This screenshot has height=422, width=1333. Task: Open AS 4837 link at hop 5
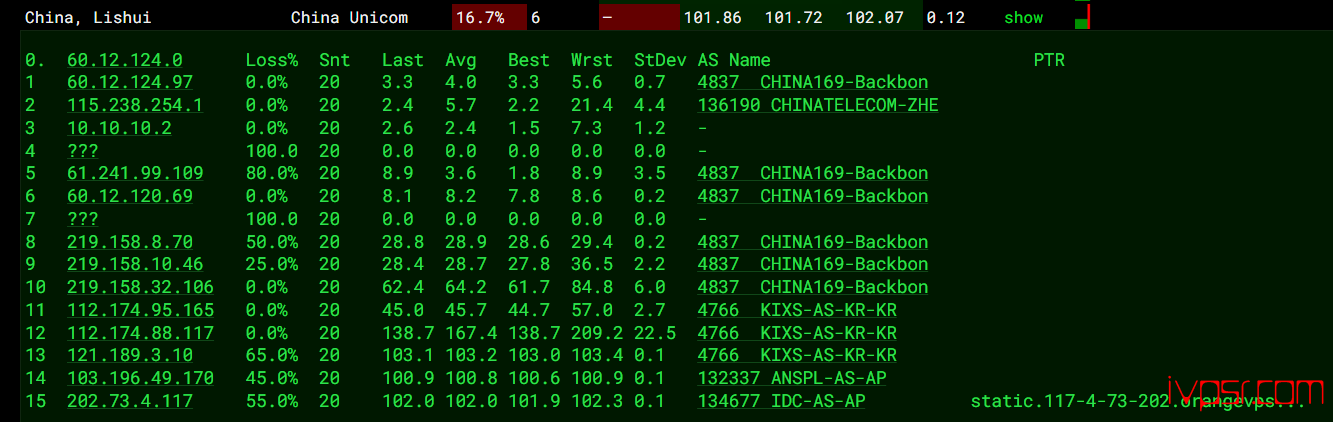tap(813, 173)
